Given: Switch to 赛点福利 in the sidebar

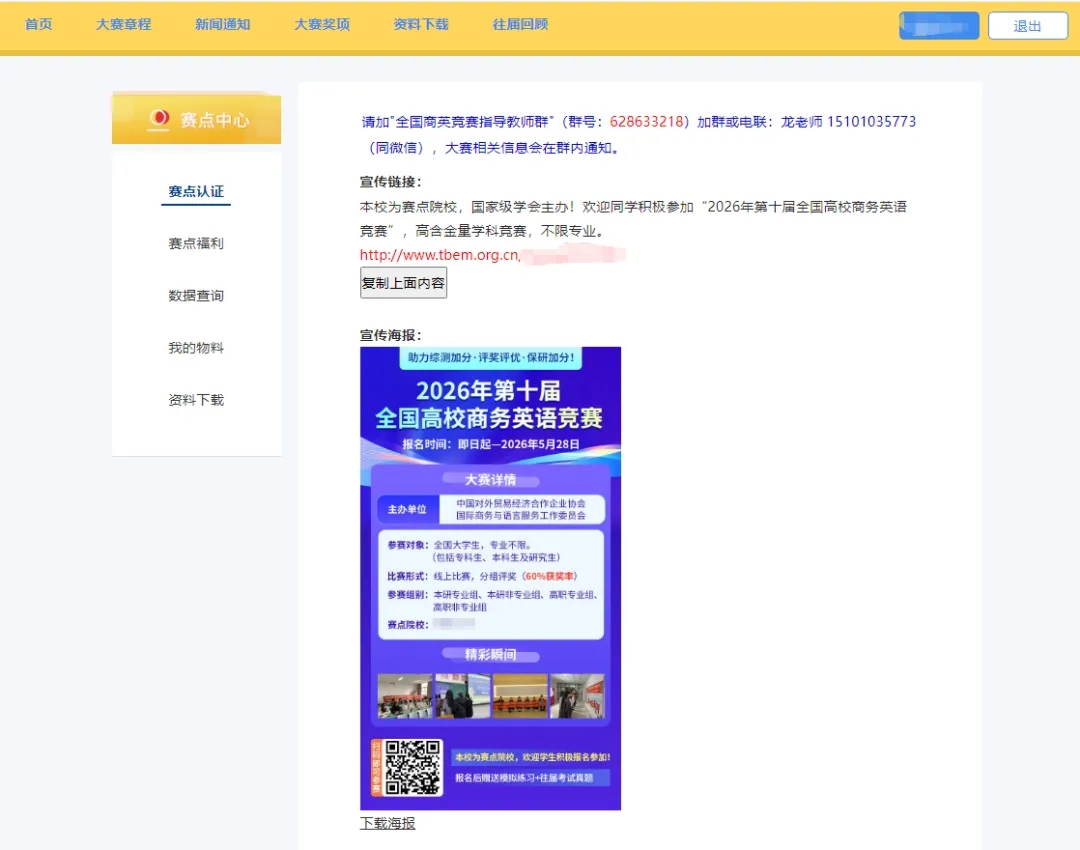Looking at the screenshot, I should [x=196, y=243].
